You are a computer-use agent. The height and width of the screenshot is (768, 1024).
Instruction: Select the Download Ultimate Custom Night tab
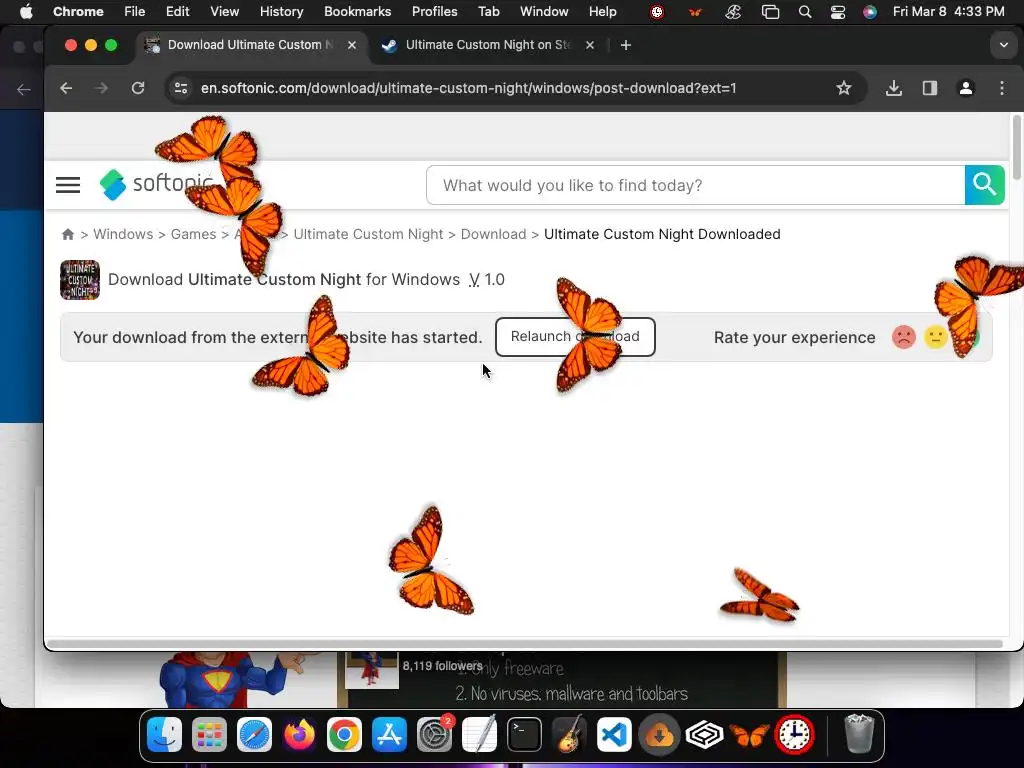click(250, 45)
